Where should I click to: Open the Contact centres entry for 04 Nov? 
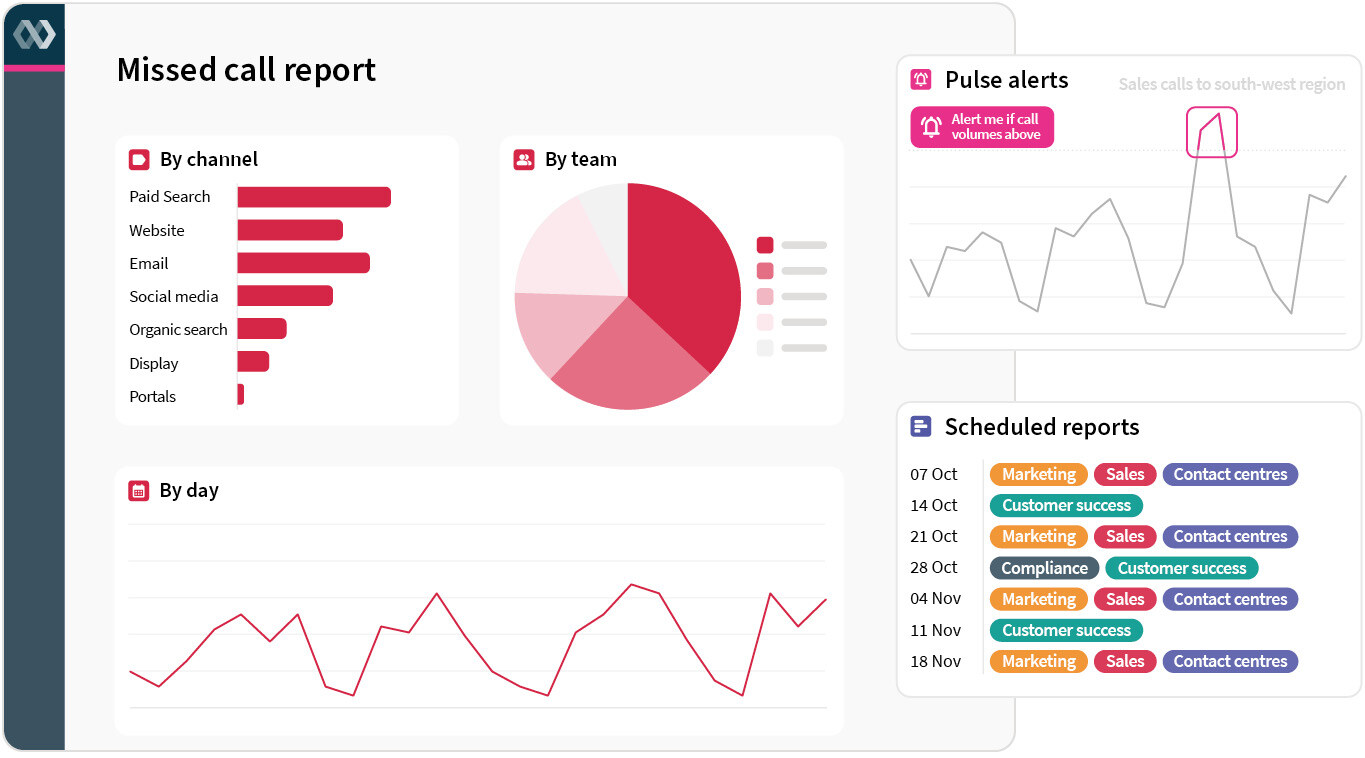tap(1230, 599)
